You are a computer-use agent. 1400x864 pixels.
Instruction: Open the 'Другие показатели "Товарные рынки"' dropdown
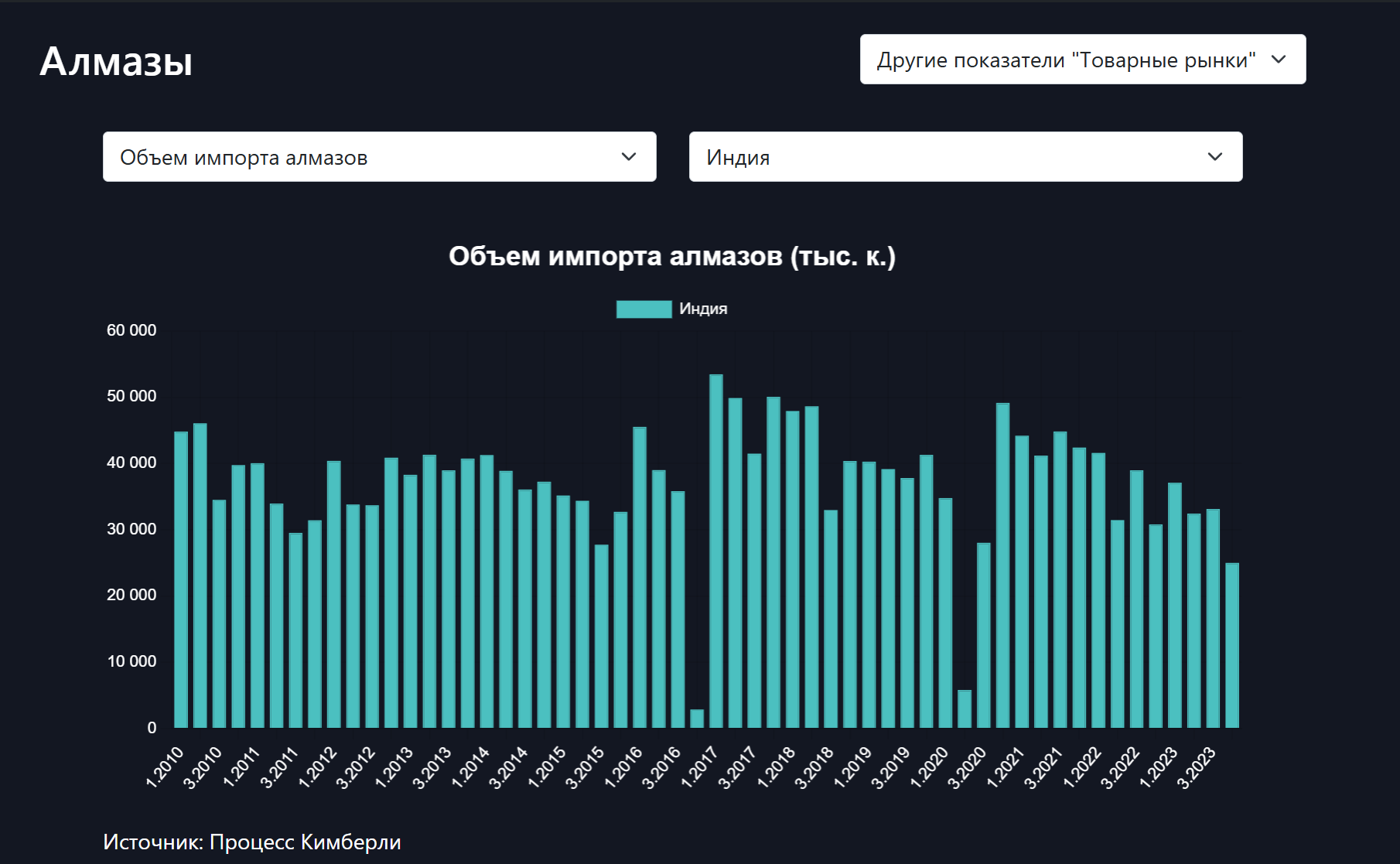pos(1083,60)
